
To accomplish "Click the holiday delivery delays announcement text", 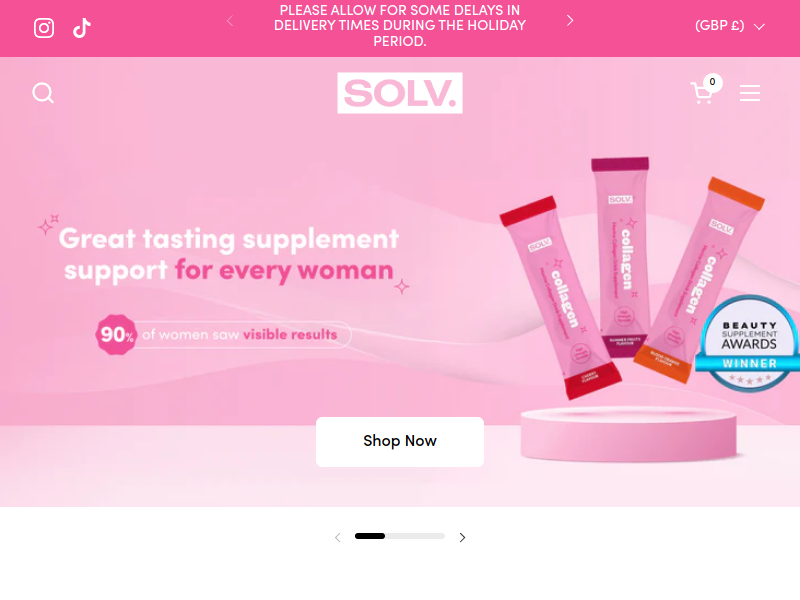I will (400, 26).
